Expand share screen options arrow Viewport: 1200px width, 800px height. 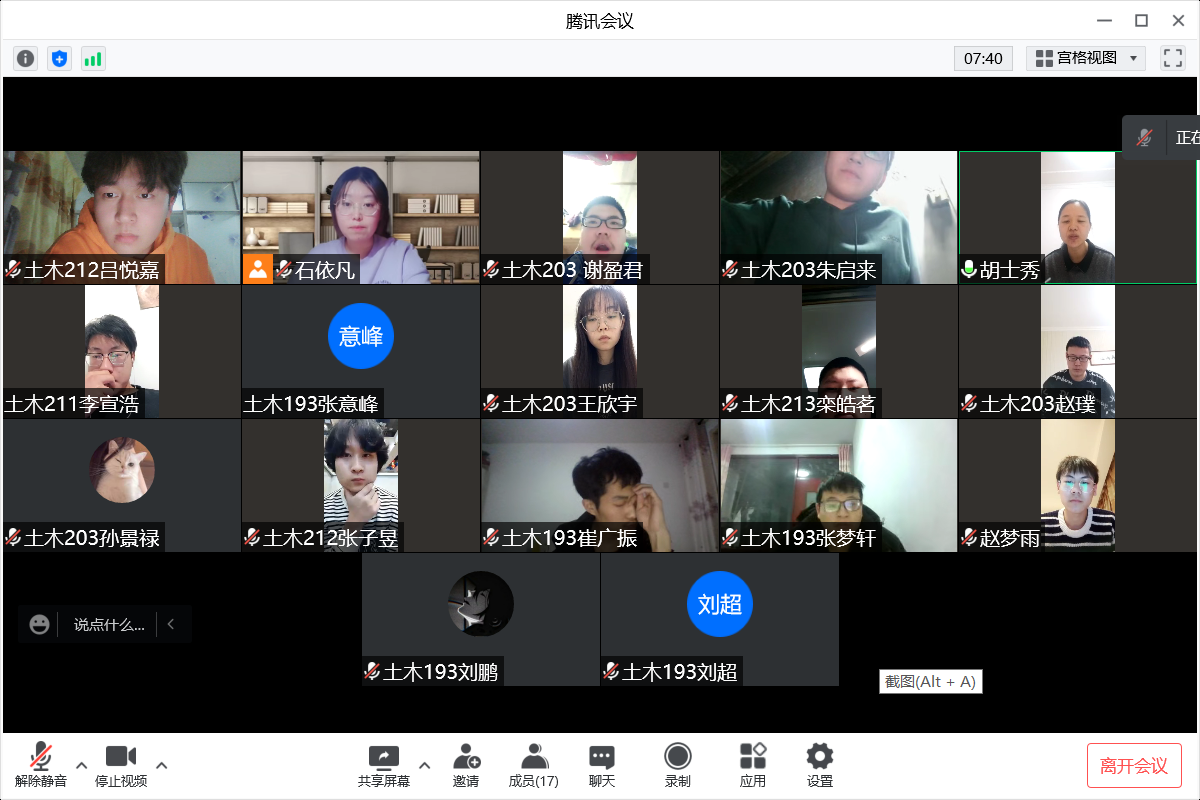click(424, 765)
